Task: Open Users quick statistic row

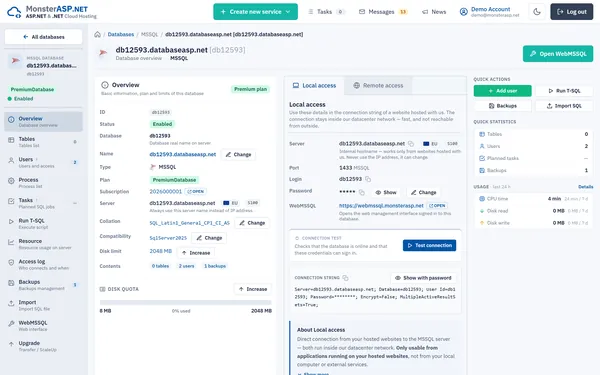Action: pos(533,146)
